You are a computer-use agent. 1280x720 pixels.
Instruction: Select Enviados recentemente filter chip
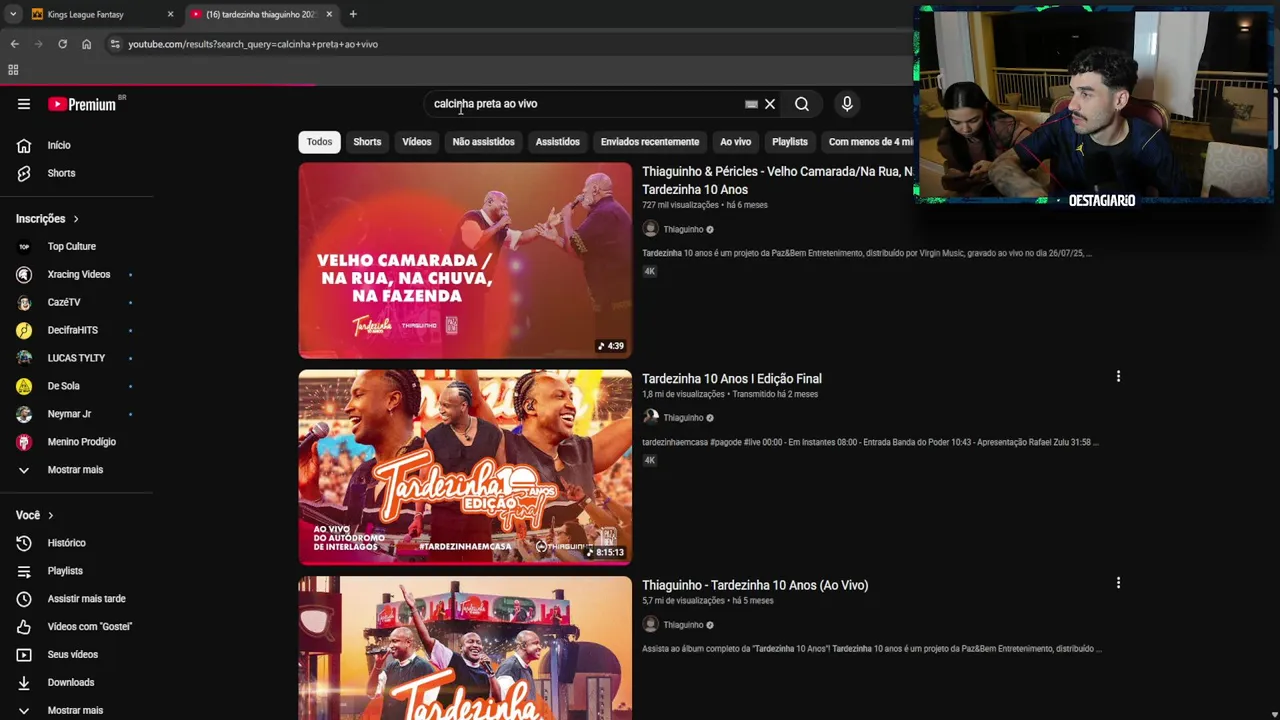click(650, 142)
